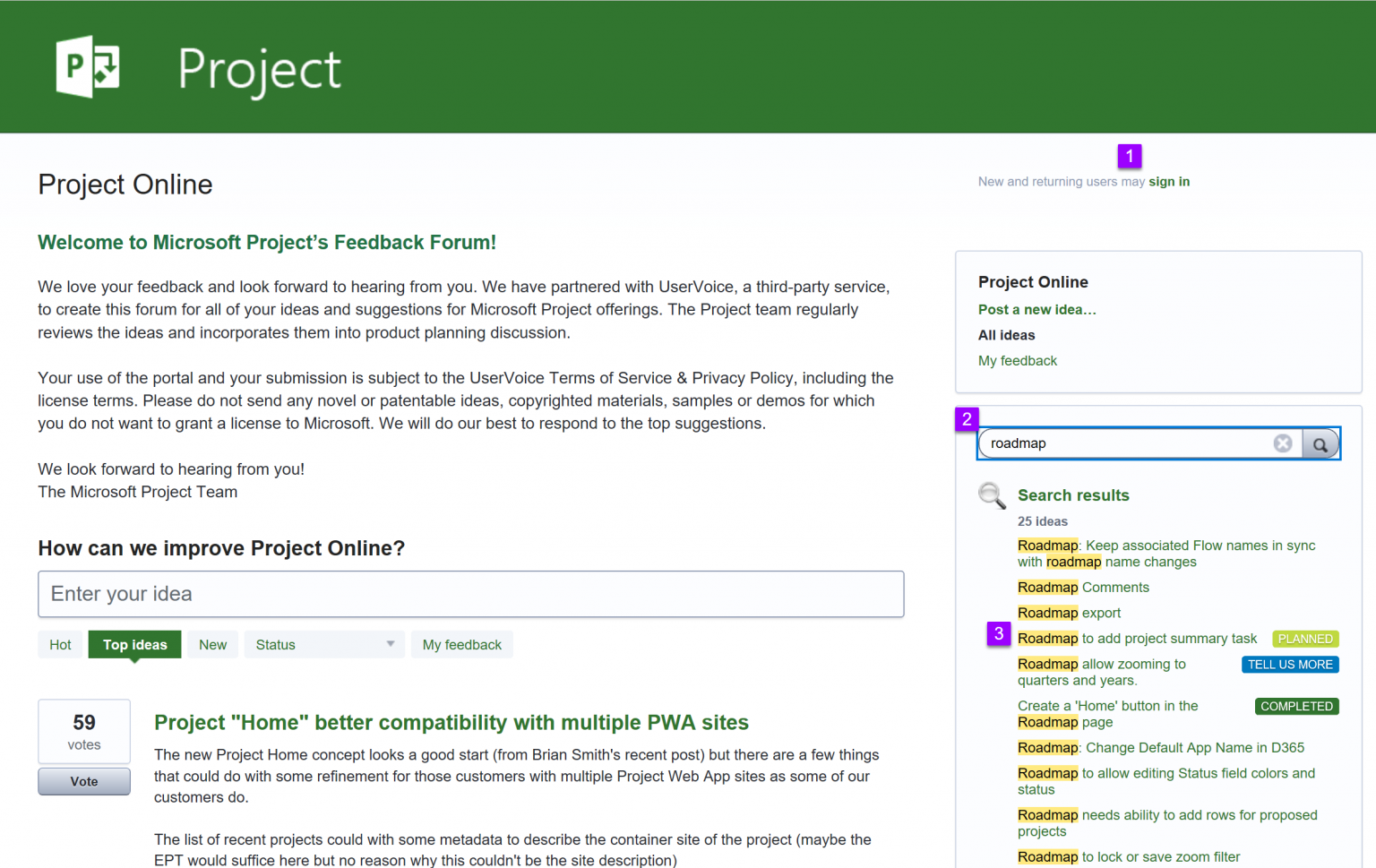Screen dimensions: 1376x868
Task: Click the Microsoft Project logo icon
Action: [87, 66]
